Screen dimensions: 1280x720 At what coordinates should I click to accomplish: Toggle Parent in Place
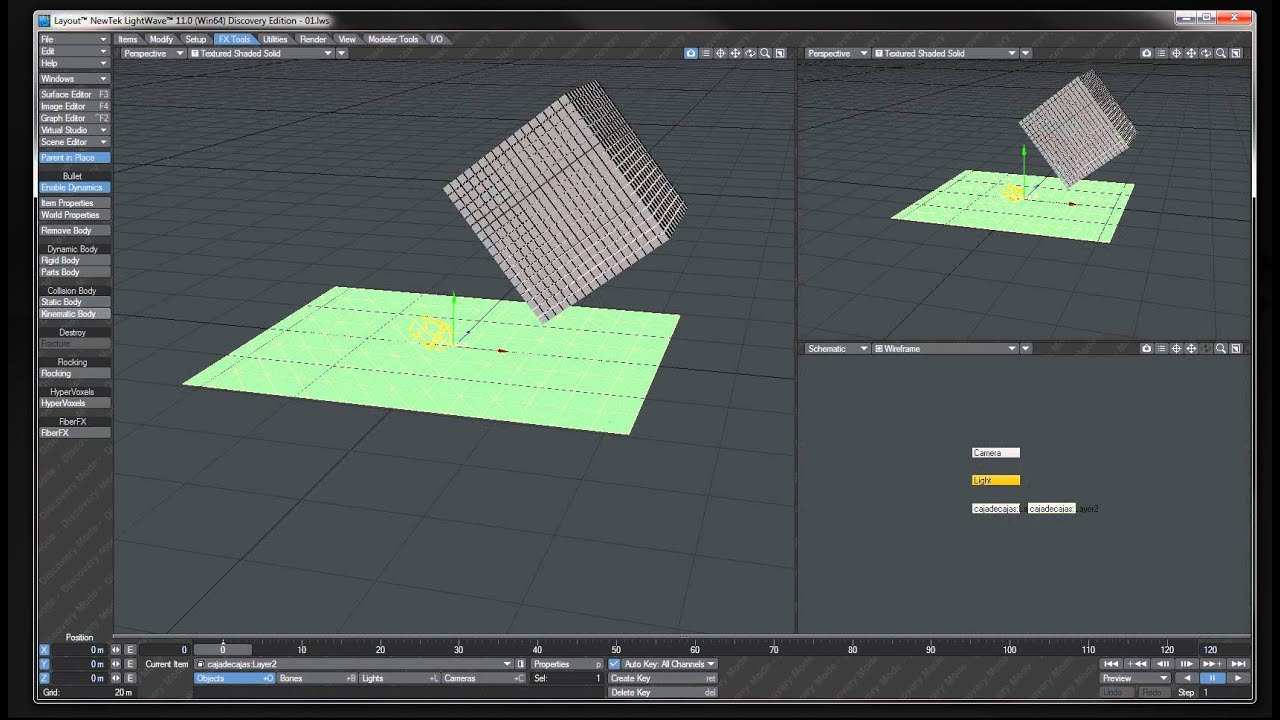74,158
